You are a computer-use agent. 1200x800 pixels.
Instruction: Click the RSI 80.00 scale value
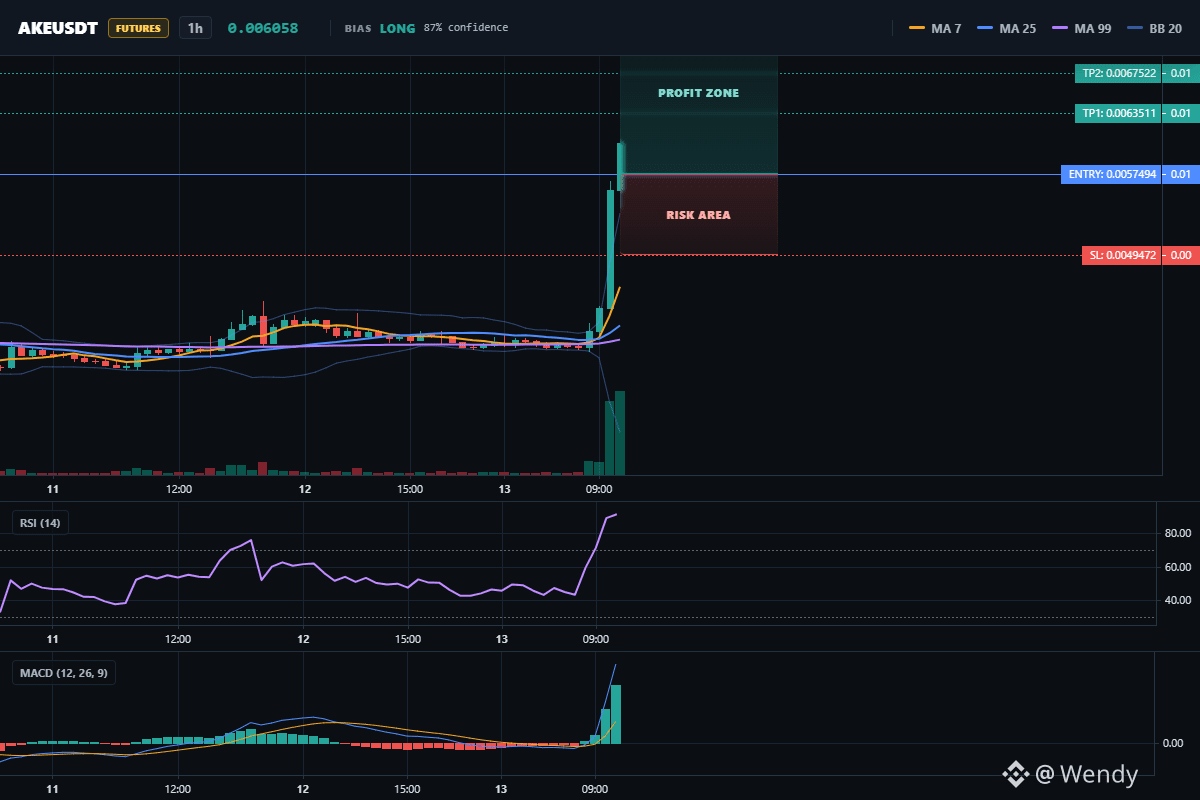(1176, 534)
